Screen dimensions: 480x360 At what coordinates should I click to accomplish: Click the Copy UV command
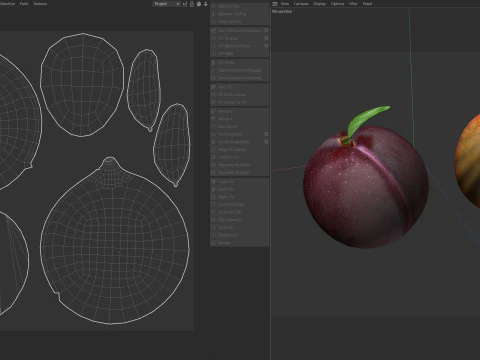(240, 182)
